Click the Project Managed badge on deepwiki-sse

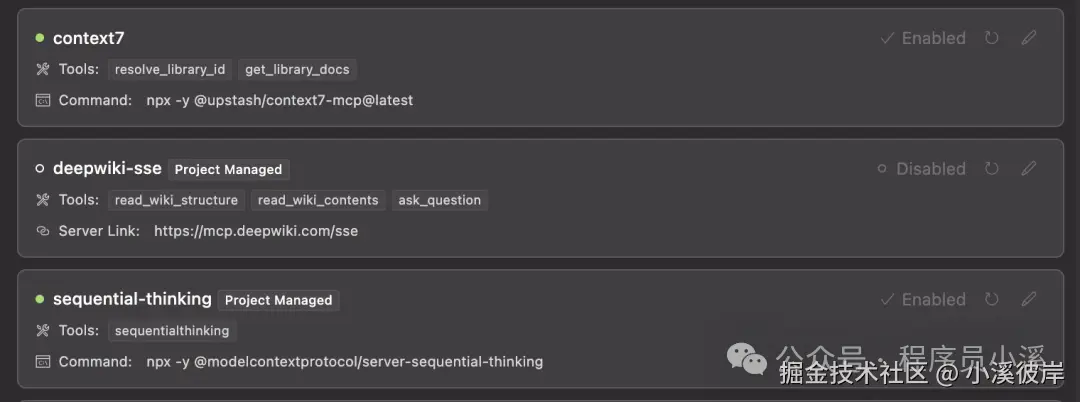click(228, 169)
